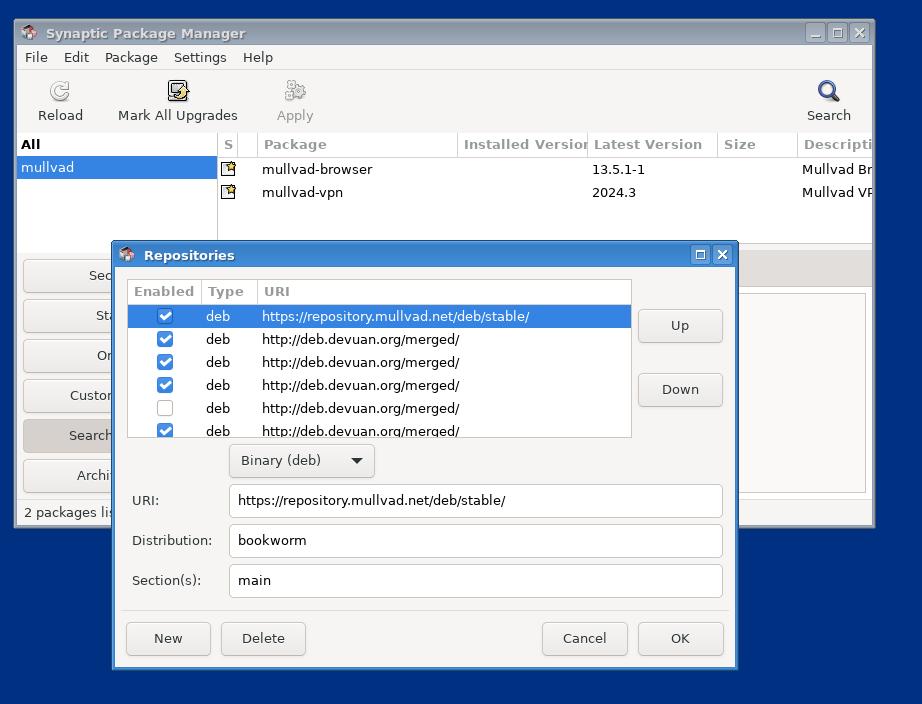Close the Repositories dialog
922x704 pixels.
(x=722, y=255)
